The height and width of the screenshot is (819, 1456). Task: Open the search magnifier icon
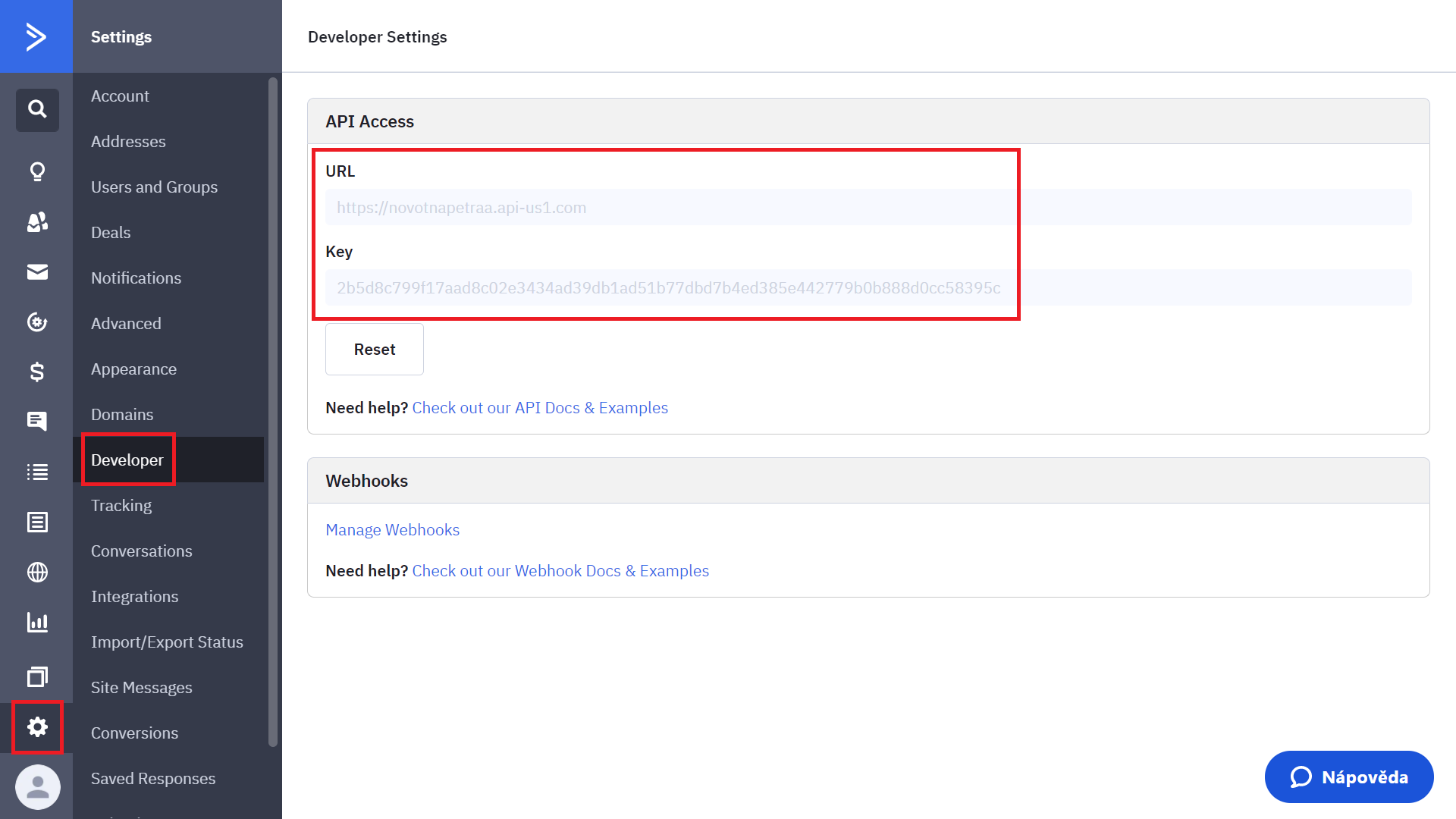(x=37, y=109)
